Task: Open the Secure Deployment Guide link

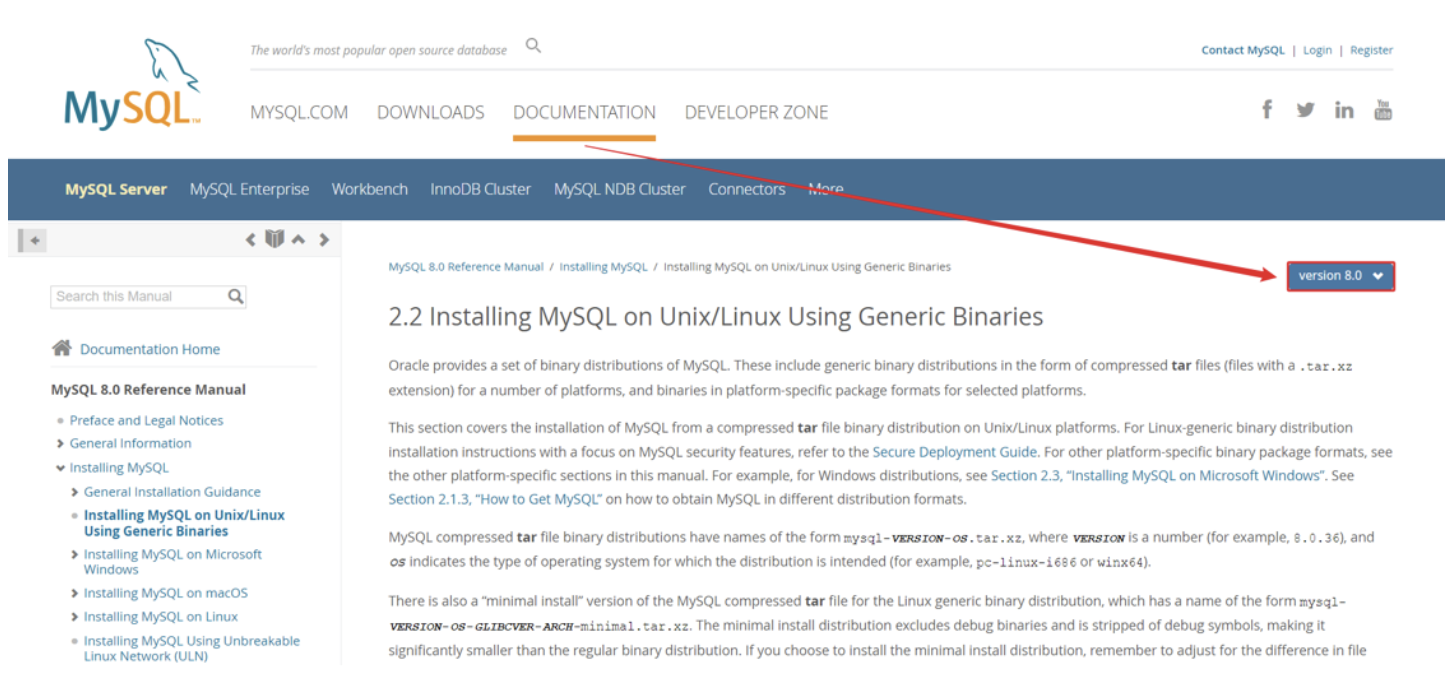Action: click(955, 452)
